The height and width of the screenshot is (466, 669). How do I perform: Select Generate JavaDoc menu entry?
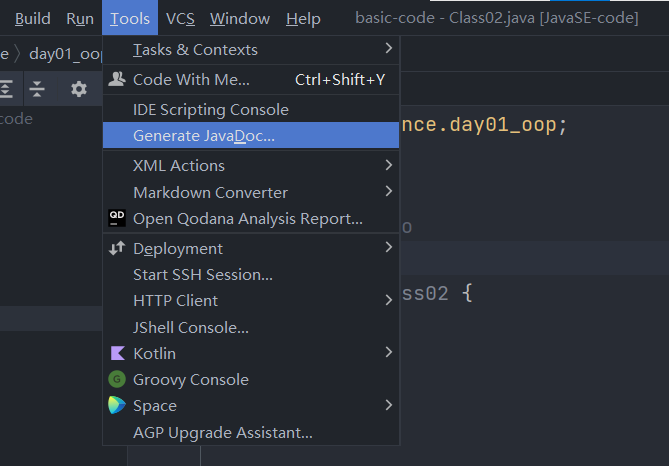point(203,135)
